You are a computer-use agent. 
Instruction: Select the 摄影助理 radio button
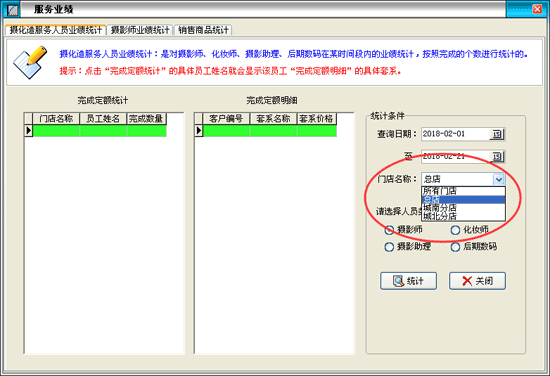coord(389,247)
